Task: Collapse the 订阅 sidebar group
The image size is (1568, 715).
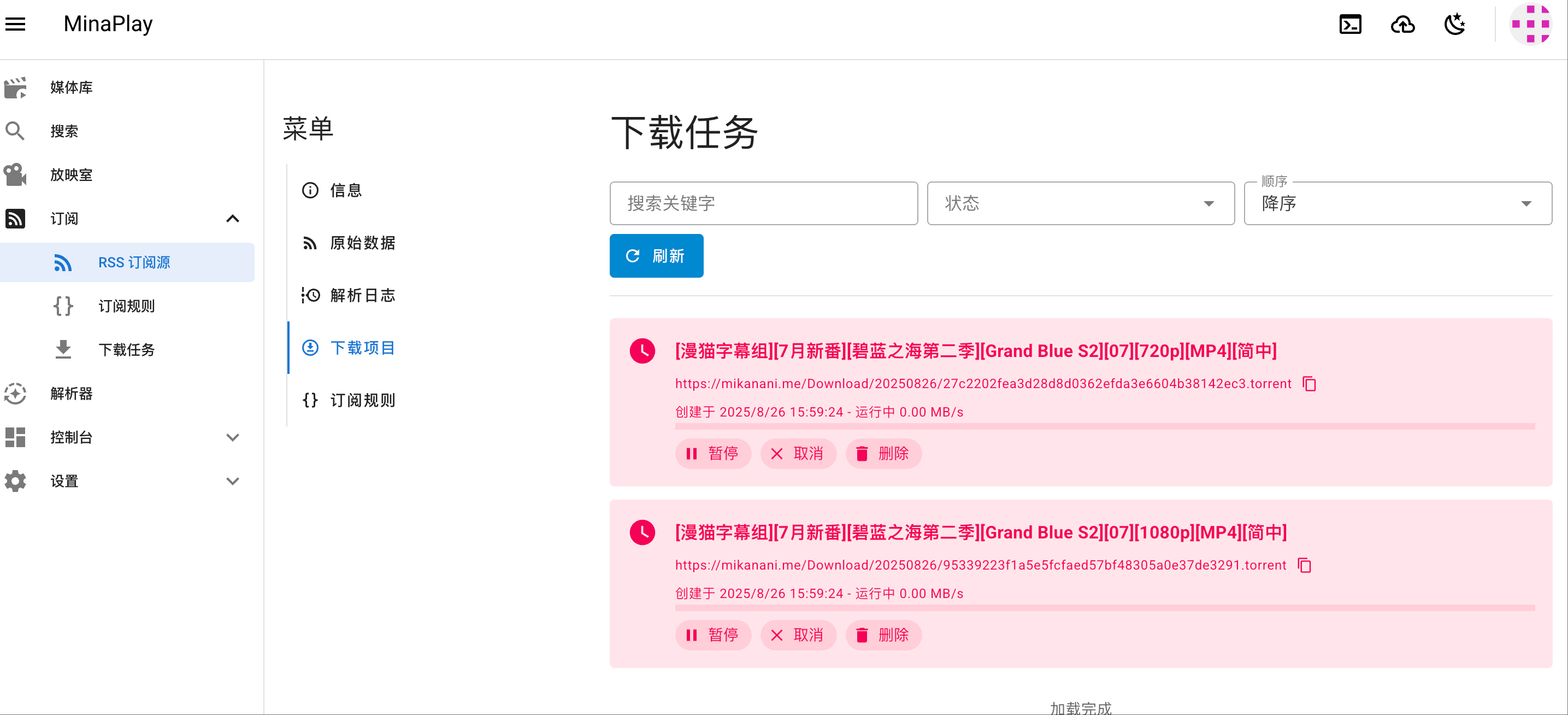Action: click(233, 219)
